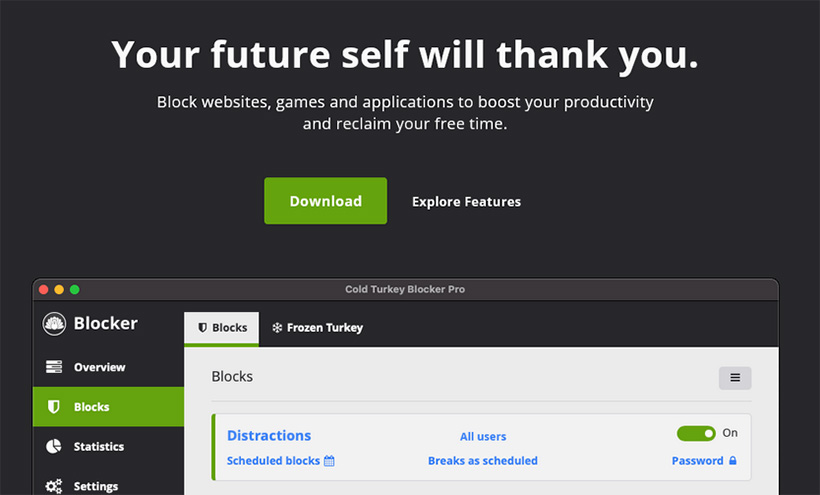The width and height of the screenshot is (820, 495).
Task: Click the shield icon on Blocks tab
Action: coord(202,328)
